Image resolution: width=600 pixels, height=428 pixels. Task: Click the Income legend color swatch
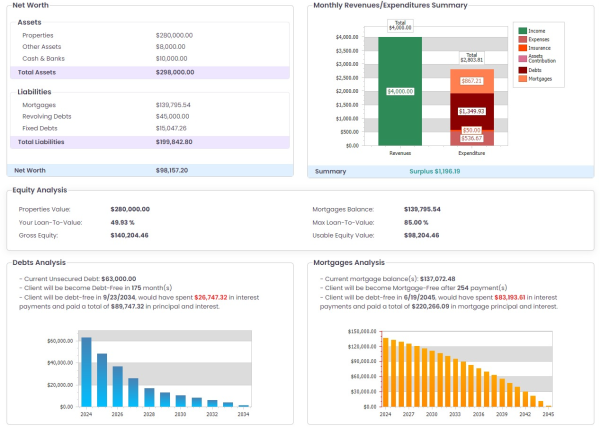click(x=522, y=32)
